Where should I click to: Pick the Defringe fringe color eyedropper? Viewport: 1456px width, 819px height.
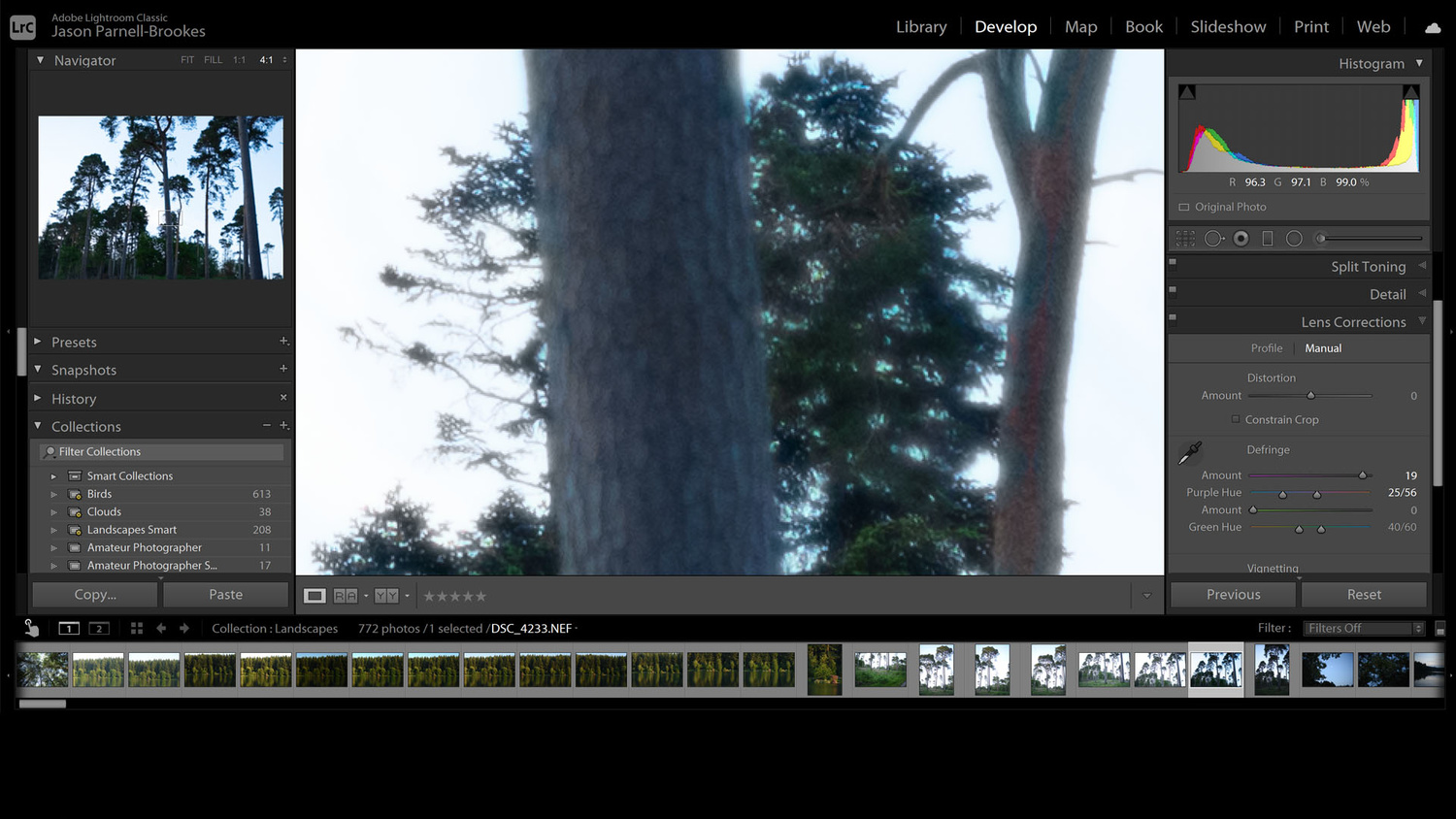[1188, 453]
